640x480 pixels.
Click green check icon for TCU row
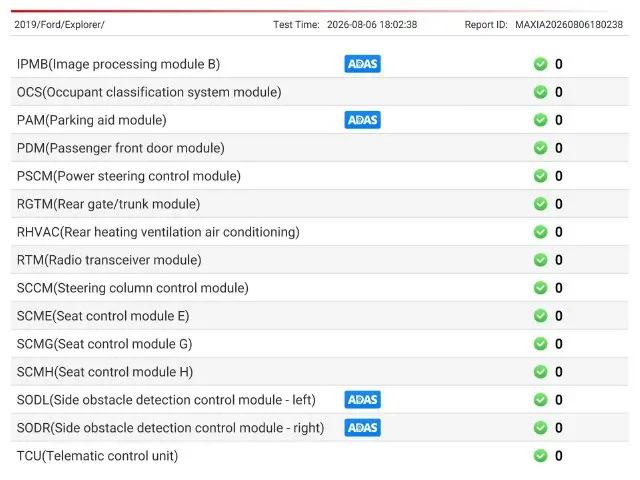[540, 456]
